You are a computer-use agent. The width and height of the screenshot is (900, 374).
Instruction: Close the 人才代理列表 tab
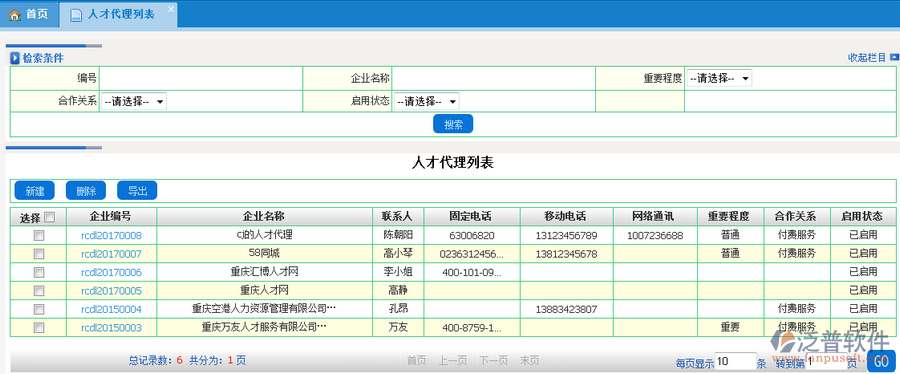pyautogui.click(x=170, y=9)
